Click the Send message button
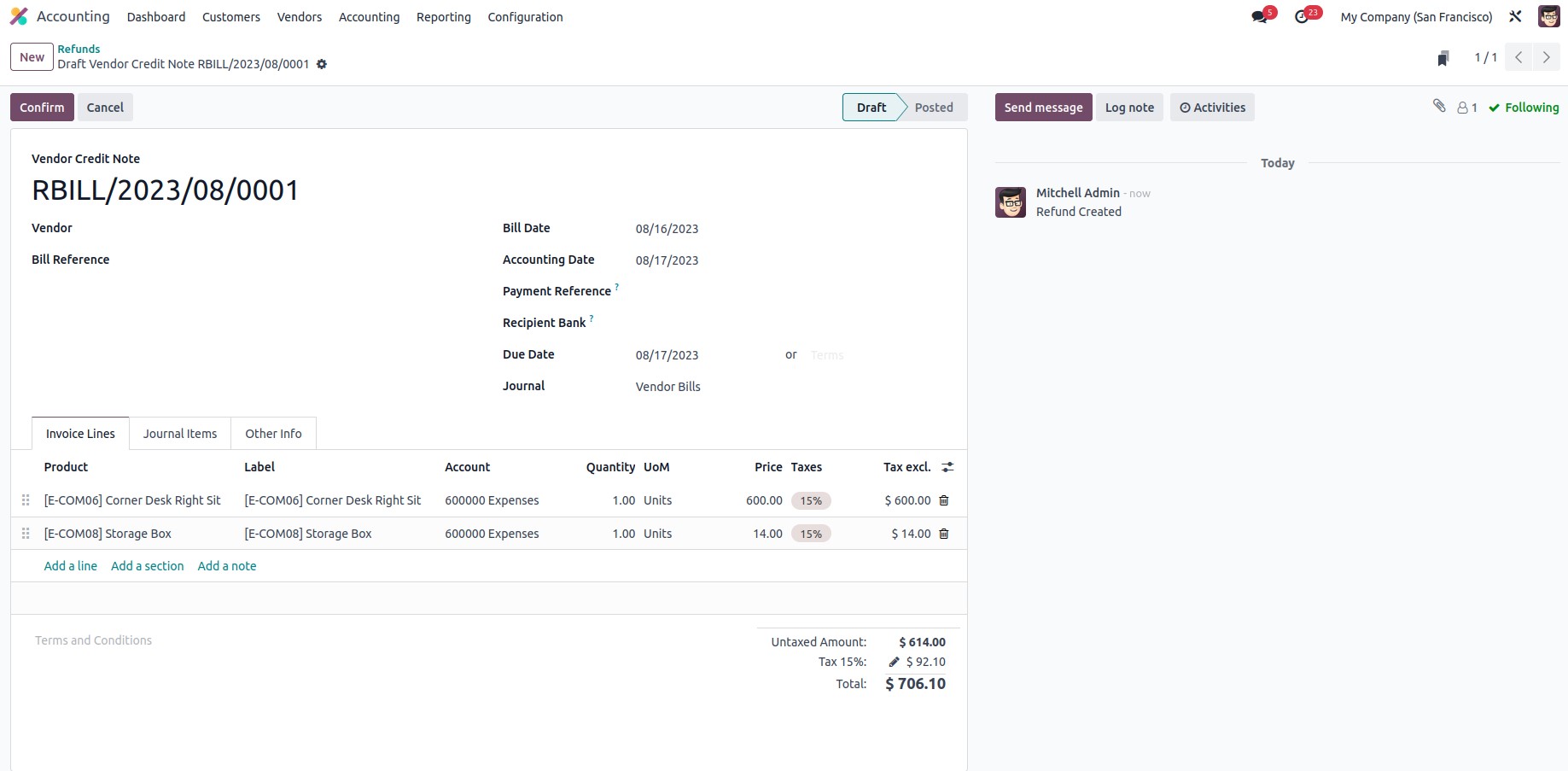Screen dimensions: 1568x771 (x=1043, y=108)
